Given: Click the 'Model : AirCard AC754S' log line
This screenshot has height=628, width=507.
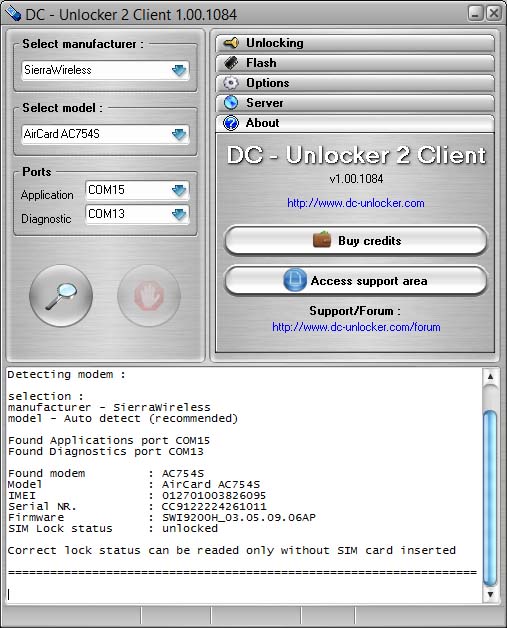Looking at the screenshot, I should click(x=134, y=484).
